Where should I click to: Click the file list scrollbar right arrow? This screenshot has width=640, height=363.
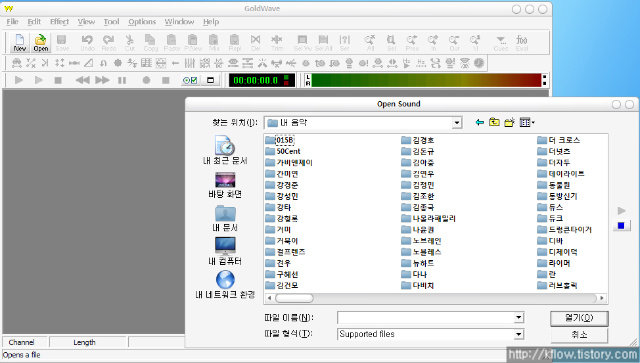[602, 298]
